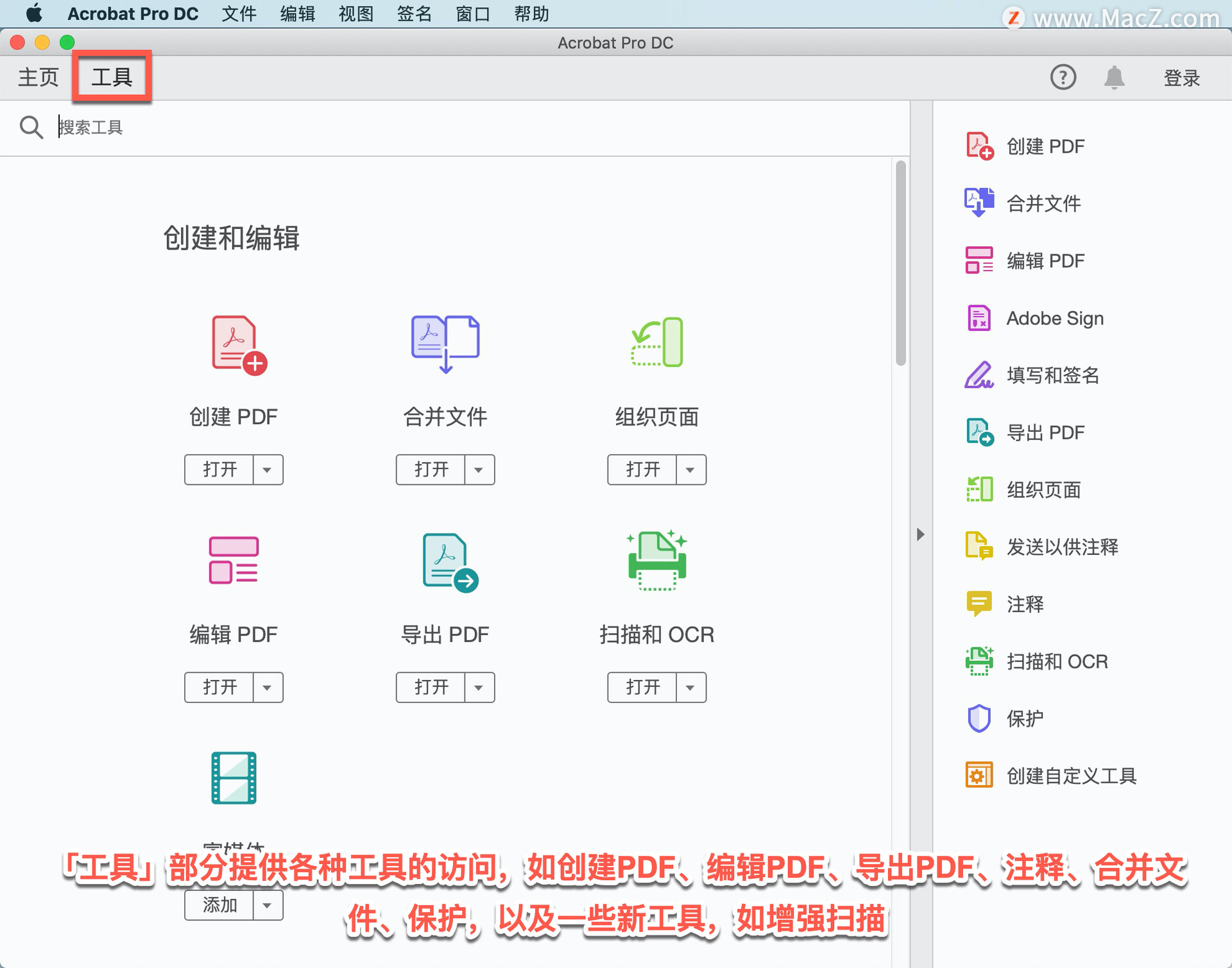
Task: Click the Combine Files (合并文件) large icon
Action: coord(445,344)
